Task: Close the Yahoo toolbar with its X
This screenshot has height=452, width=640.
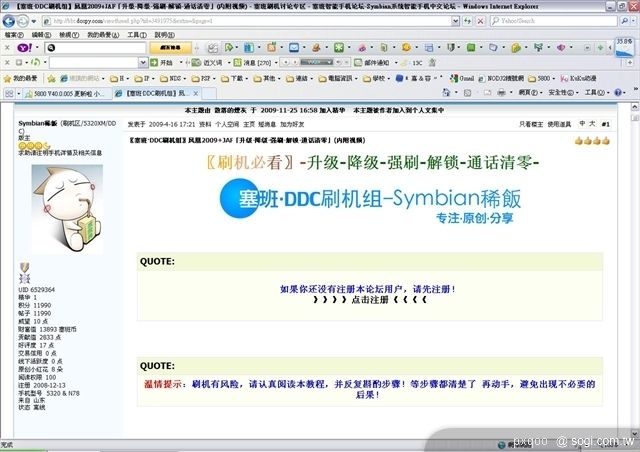Action: (x=7, y=48)
